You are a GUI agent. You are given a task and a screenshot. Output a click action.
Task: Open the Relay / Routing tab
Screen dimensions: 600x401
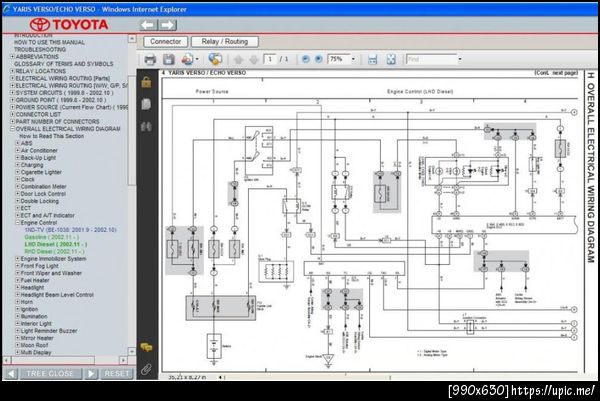tap(225, 41)
